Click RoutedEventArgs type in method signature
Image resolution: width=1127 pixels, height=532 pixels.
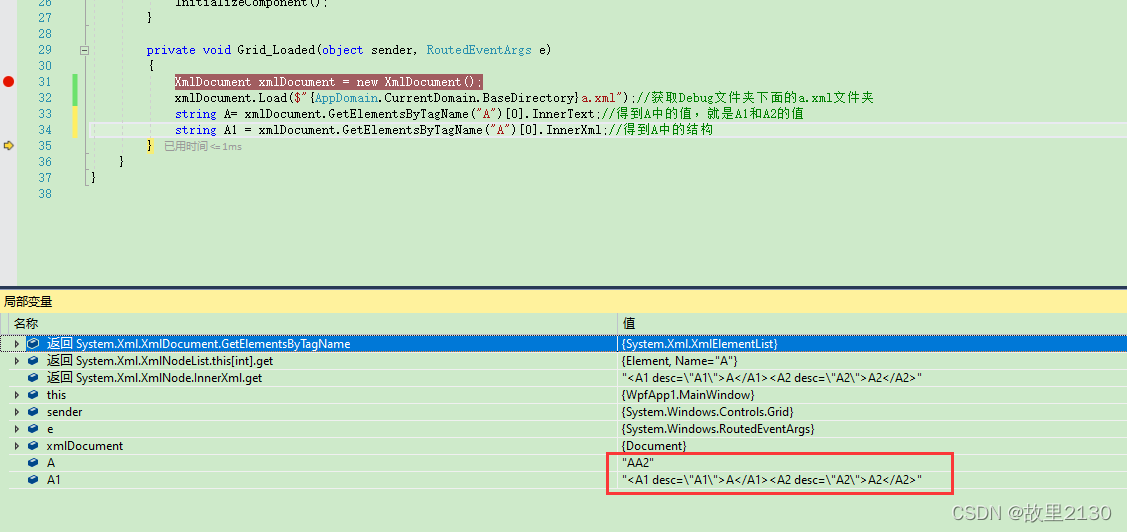[x=479, y=50]
